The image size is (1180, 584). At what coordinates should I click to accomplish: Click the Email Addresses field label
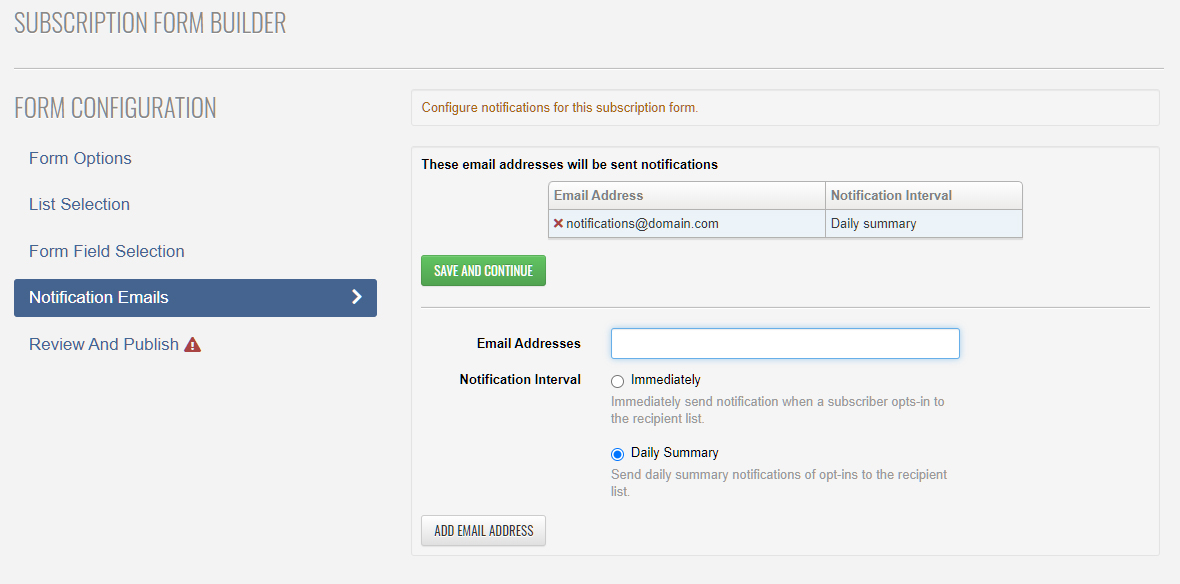point(528,343)
